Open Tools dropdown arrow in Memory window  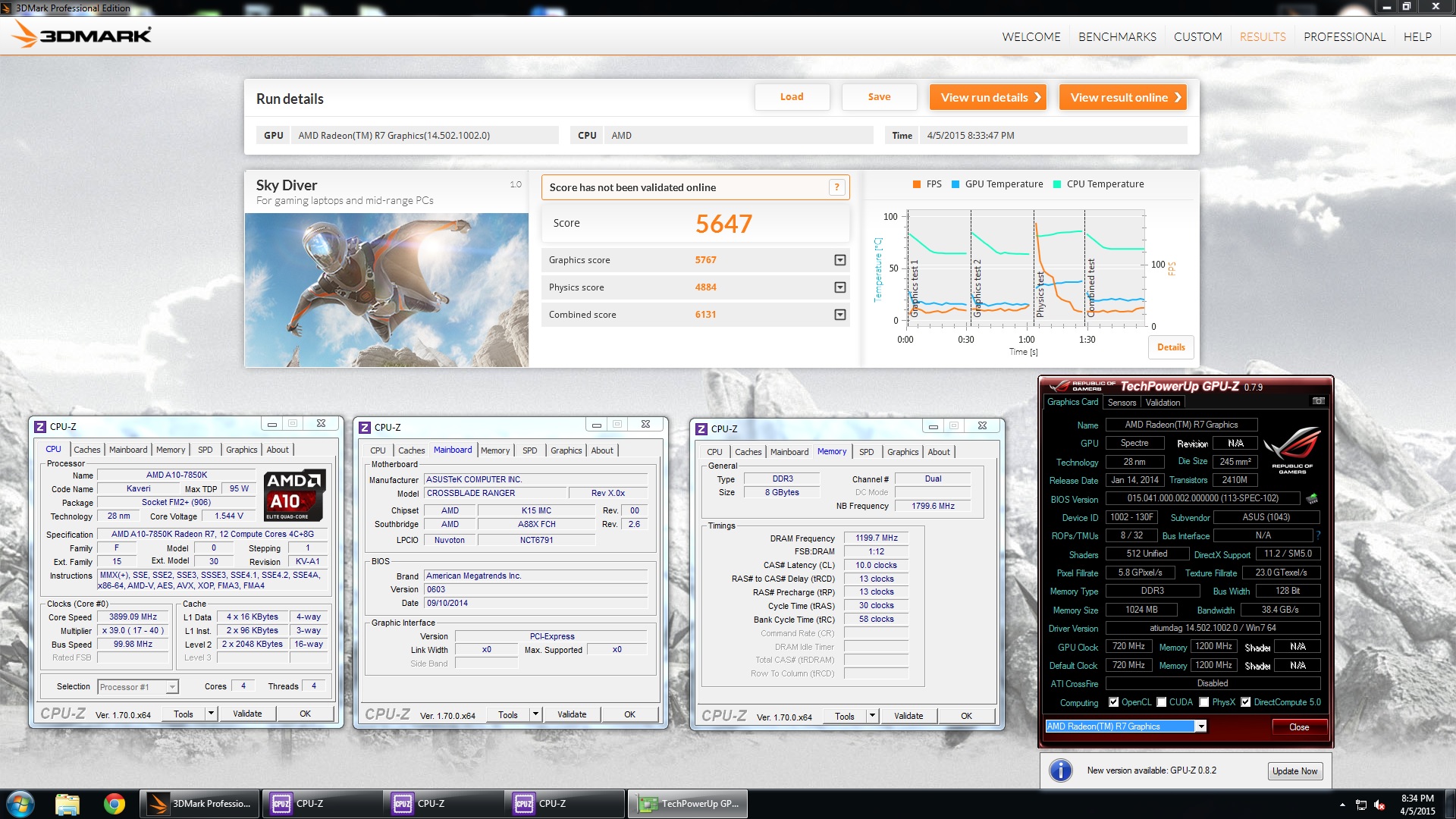point(872,716)
